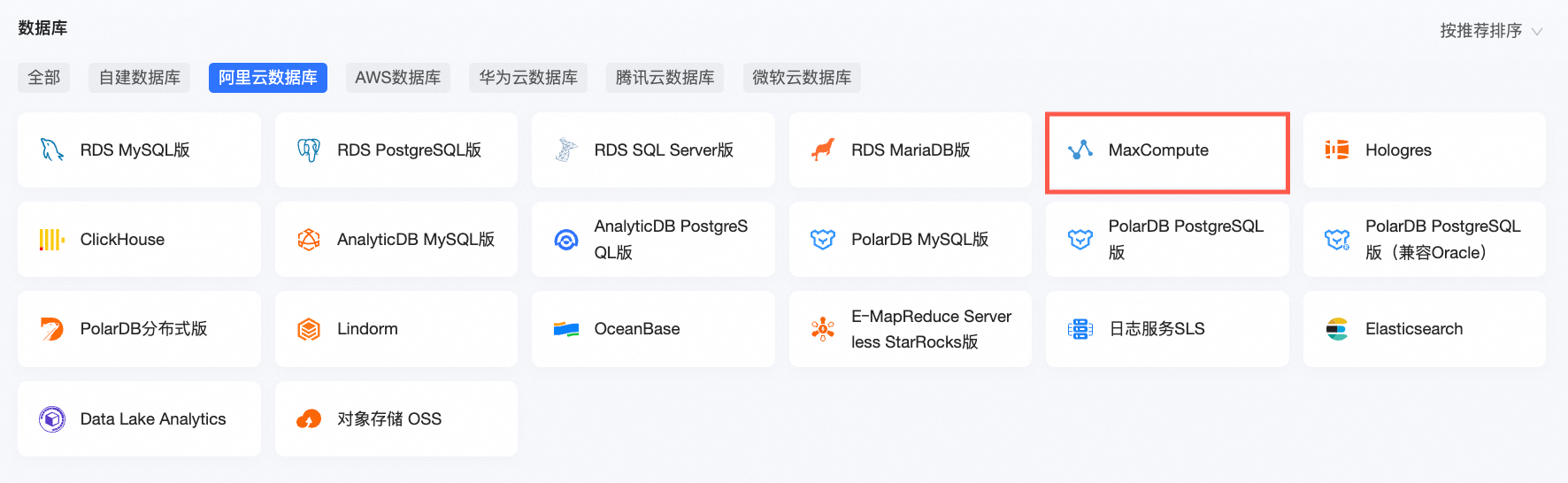1568x483 pixels.
Task: Click the PolarDB PostgreSQL版 bear icon
Action: coord(1080,240)
